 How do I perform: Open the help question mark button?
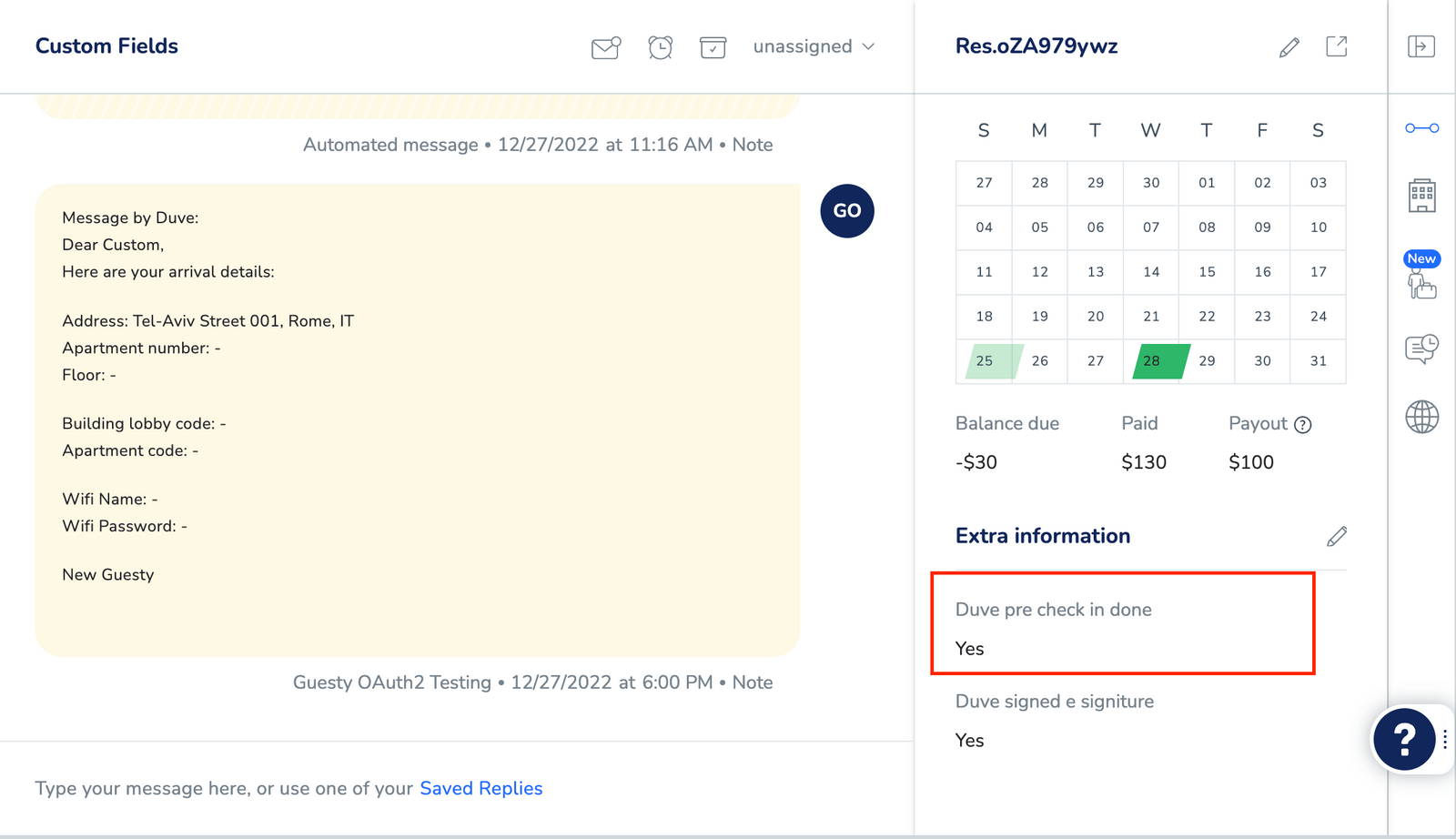pos(1404,739)
